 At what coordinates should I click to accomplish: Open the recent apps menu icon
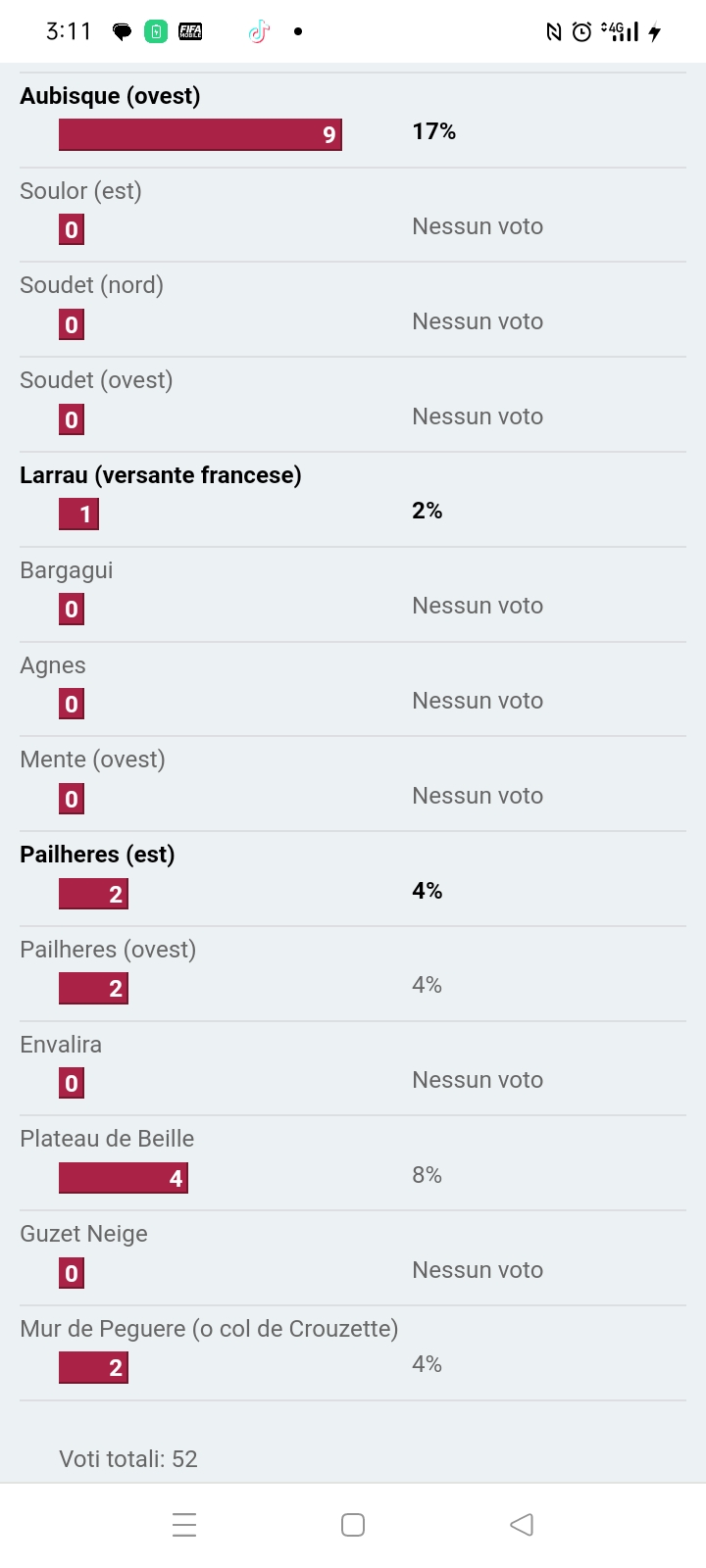point(184,1525)
